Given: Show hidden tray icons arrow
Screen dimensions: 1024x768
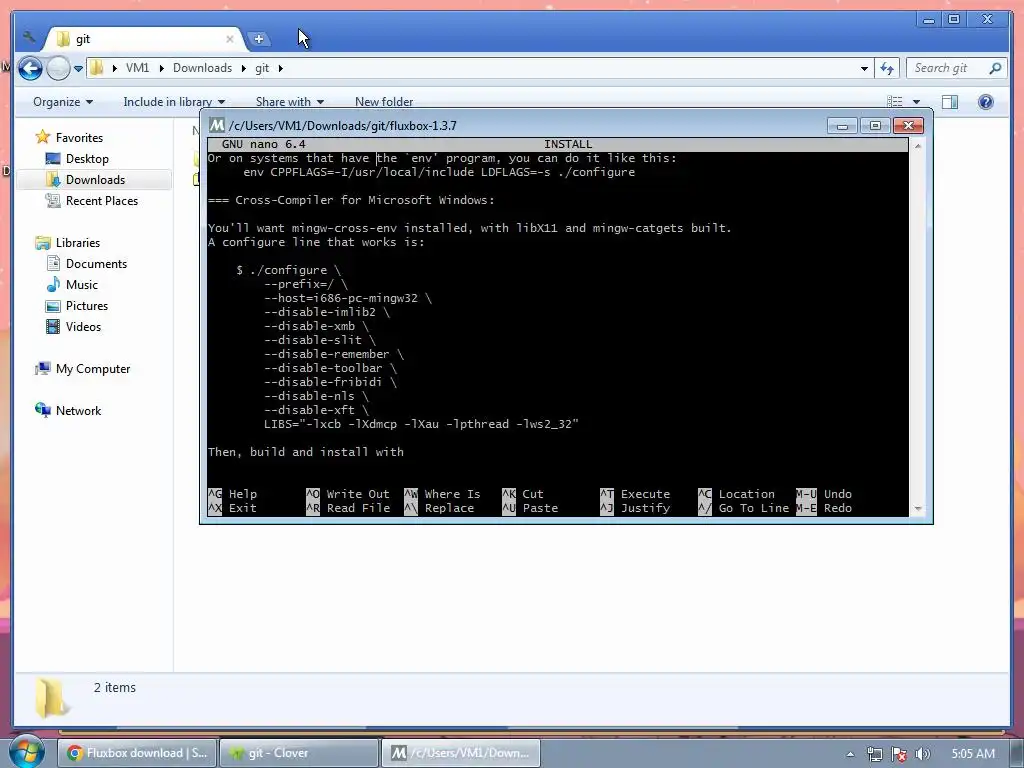Looking at the screenshot, I should tap(850, 754).
